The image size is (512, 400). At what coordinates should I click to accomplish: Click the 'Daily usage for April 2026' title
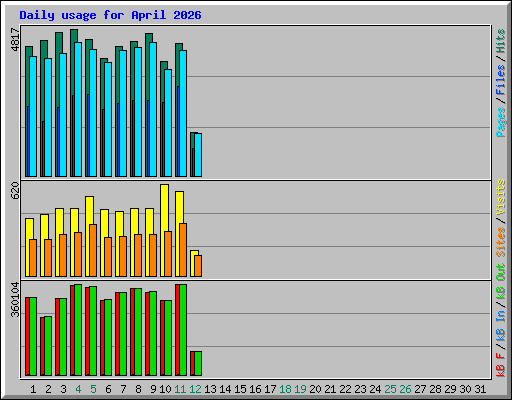110,15
